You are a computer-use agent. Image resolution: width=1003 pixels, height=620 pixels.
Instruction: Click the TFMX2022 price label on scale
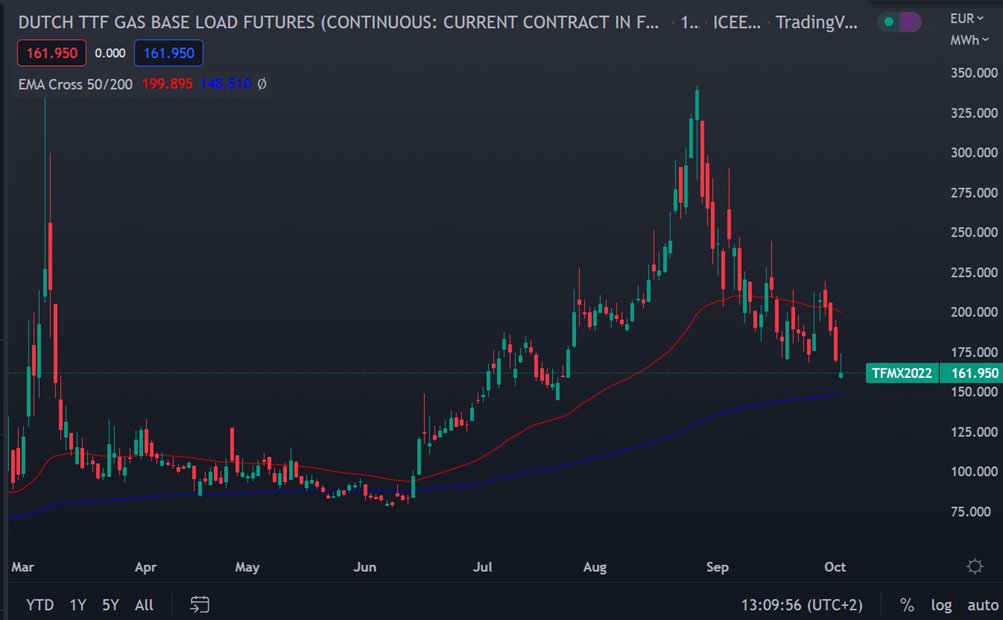click(901, 372)
